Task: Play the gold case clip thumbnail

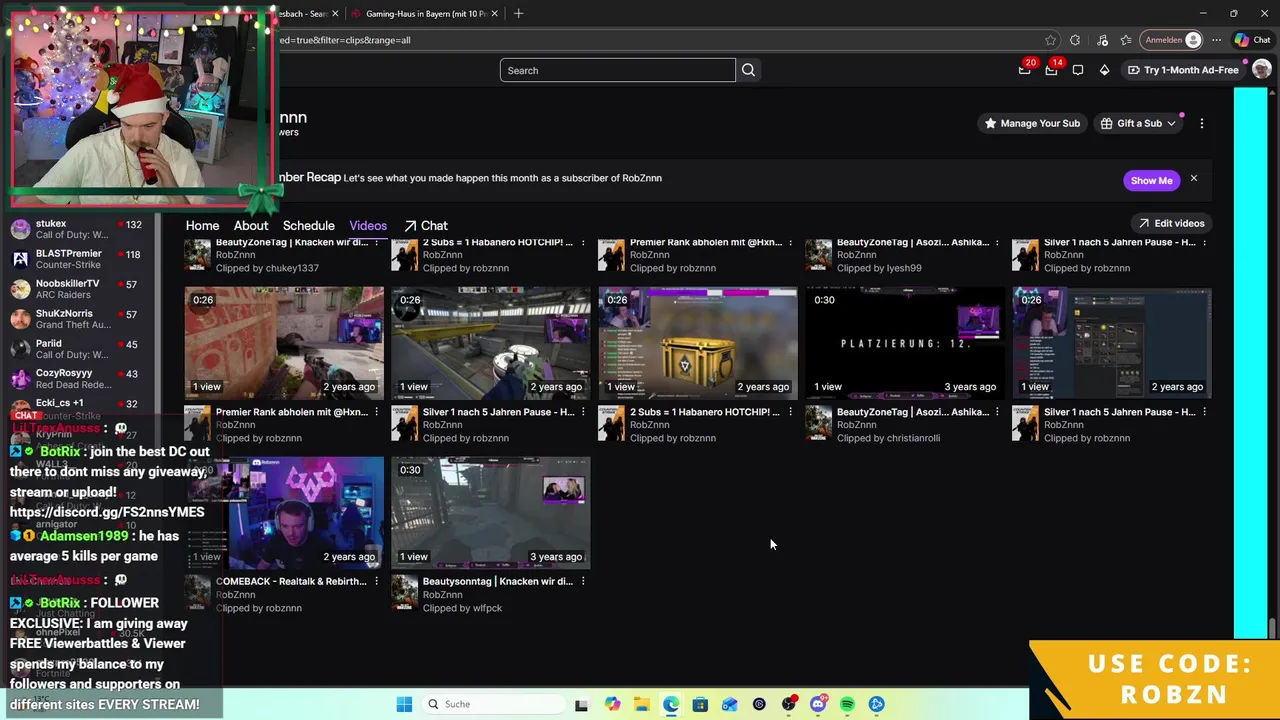Action: (698, 343)
